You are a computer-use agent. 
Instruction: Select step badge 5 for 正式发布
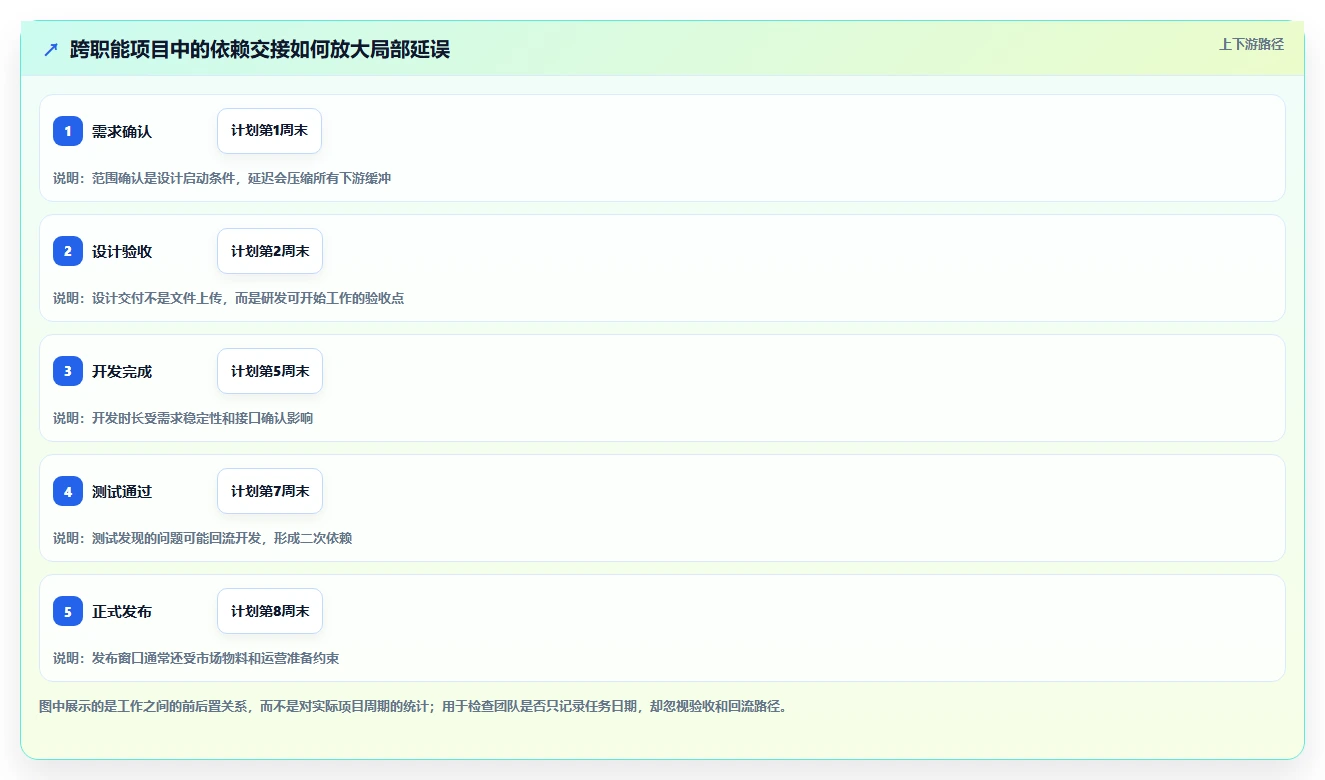(68, 611)
